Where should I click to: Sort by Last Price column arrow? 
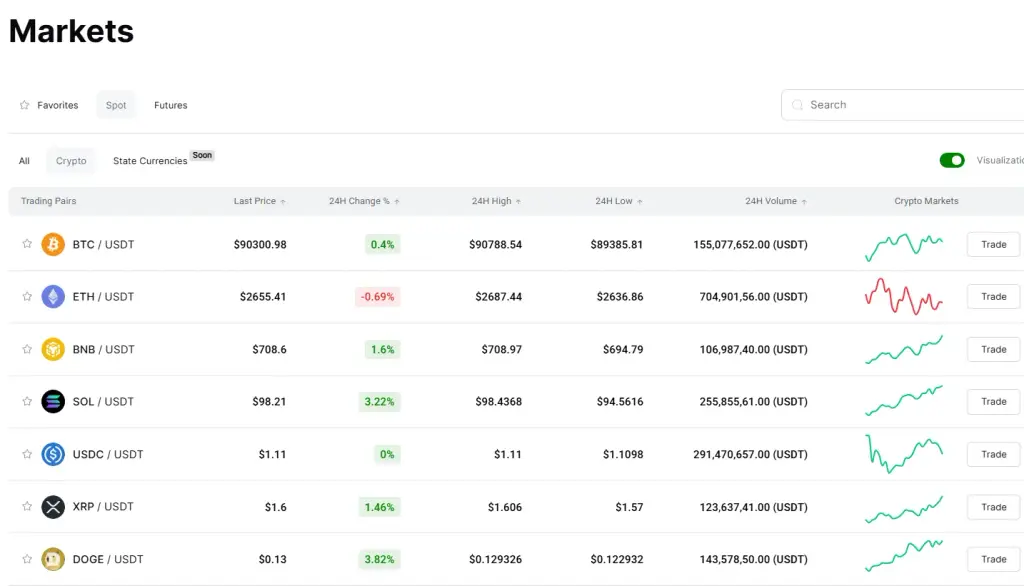click(283, 202)
